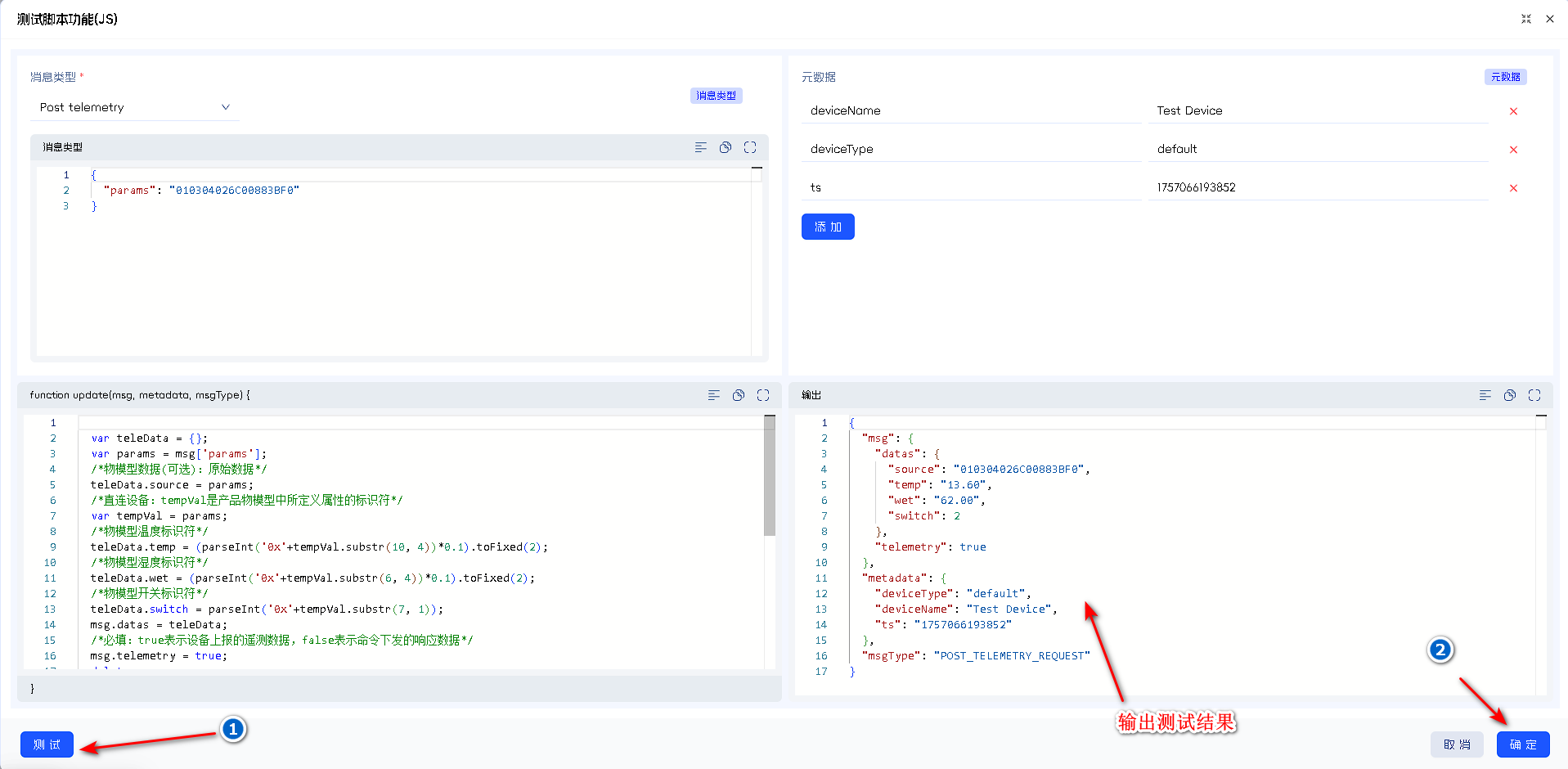Click the 测试 test button
The width and height of the screenshot is (1568, 769).
tap(47, 744)
